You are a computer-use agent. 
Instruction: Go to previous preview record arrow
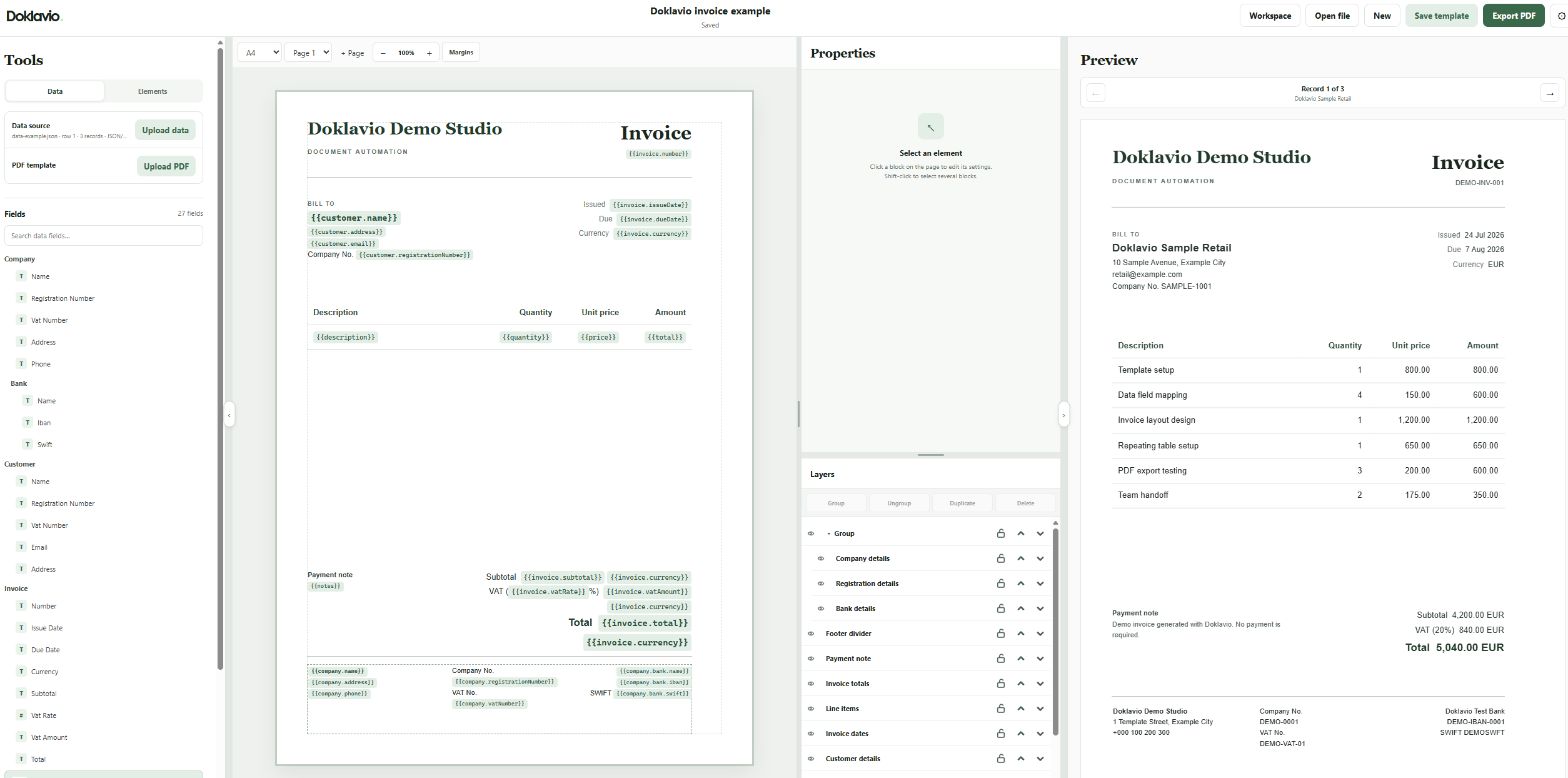(x=1095, y=93)
